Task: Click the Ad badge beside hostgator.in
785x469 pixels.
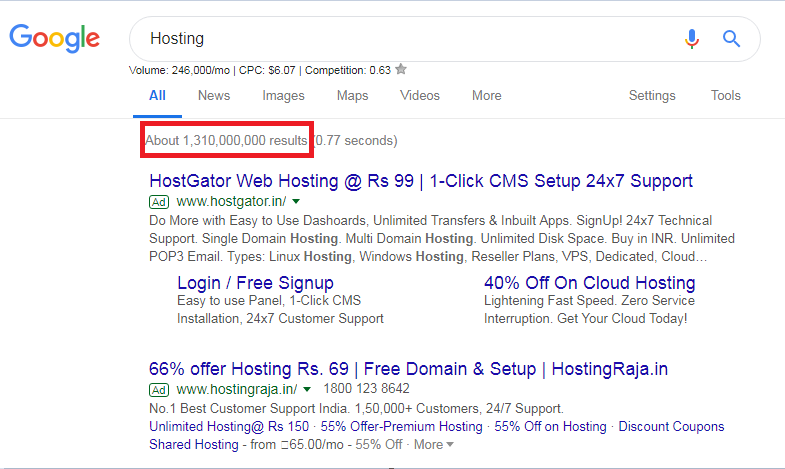Action: pos(159,202)
